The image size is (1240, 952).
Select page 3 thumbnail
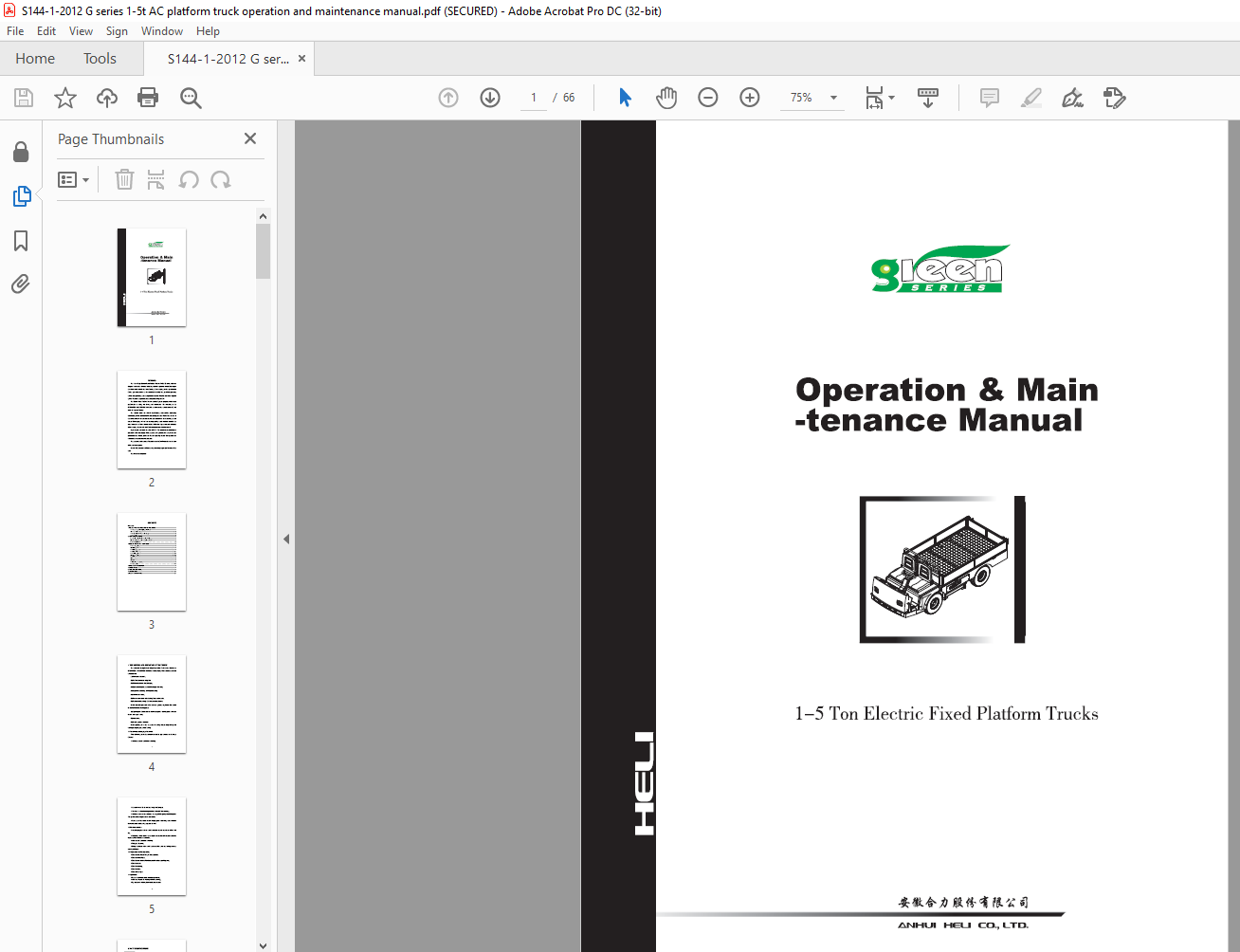click(x=152, y=562)
